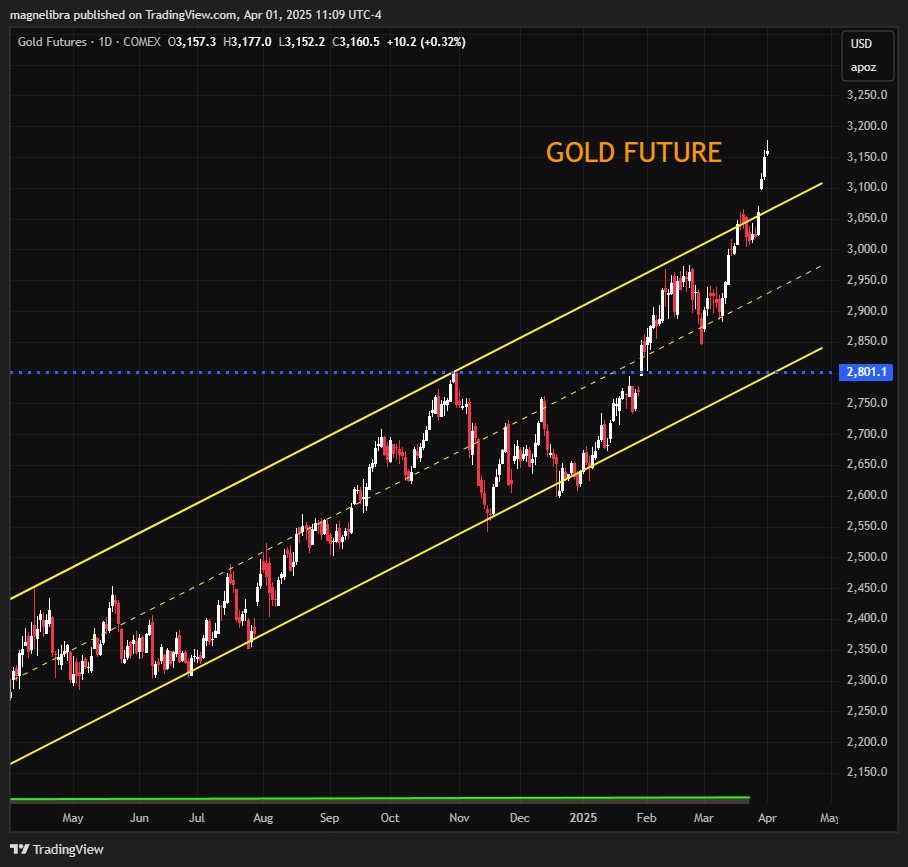Viewport: 908px width, 867px height.
Task: Click the 2,900.0 price axis label
Action: (x=867, y=310)
